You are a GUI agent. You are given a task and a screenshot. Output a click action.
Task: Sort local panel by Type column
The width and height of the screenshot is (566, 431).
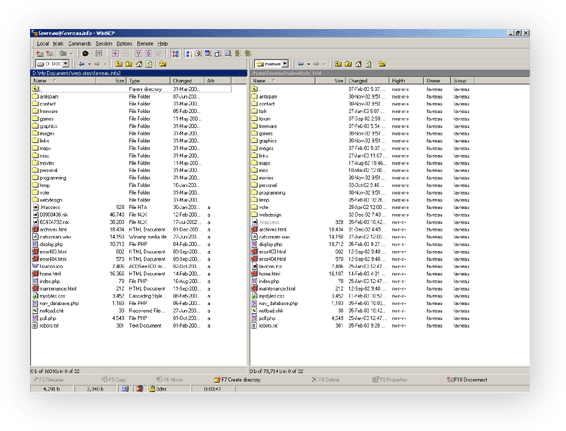148,80
